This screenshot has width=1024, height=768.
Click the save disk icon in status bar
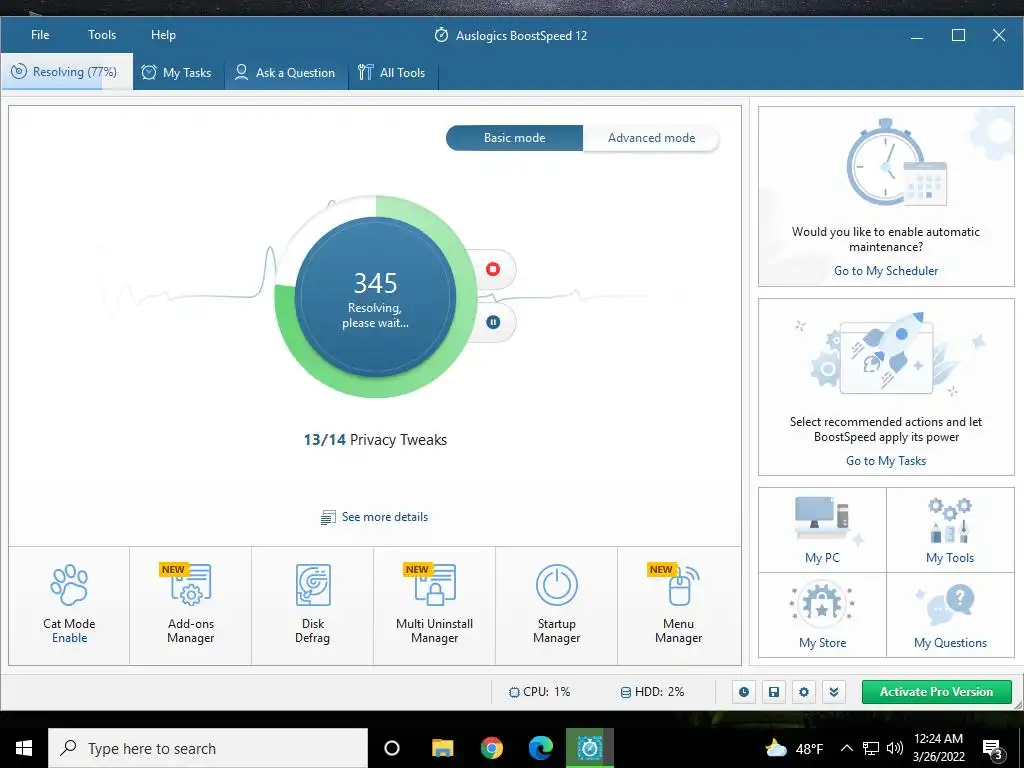[774, 692]
